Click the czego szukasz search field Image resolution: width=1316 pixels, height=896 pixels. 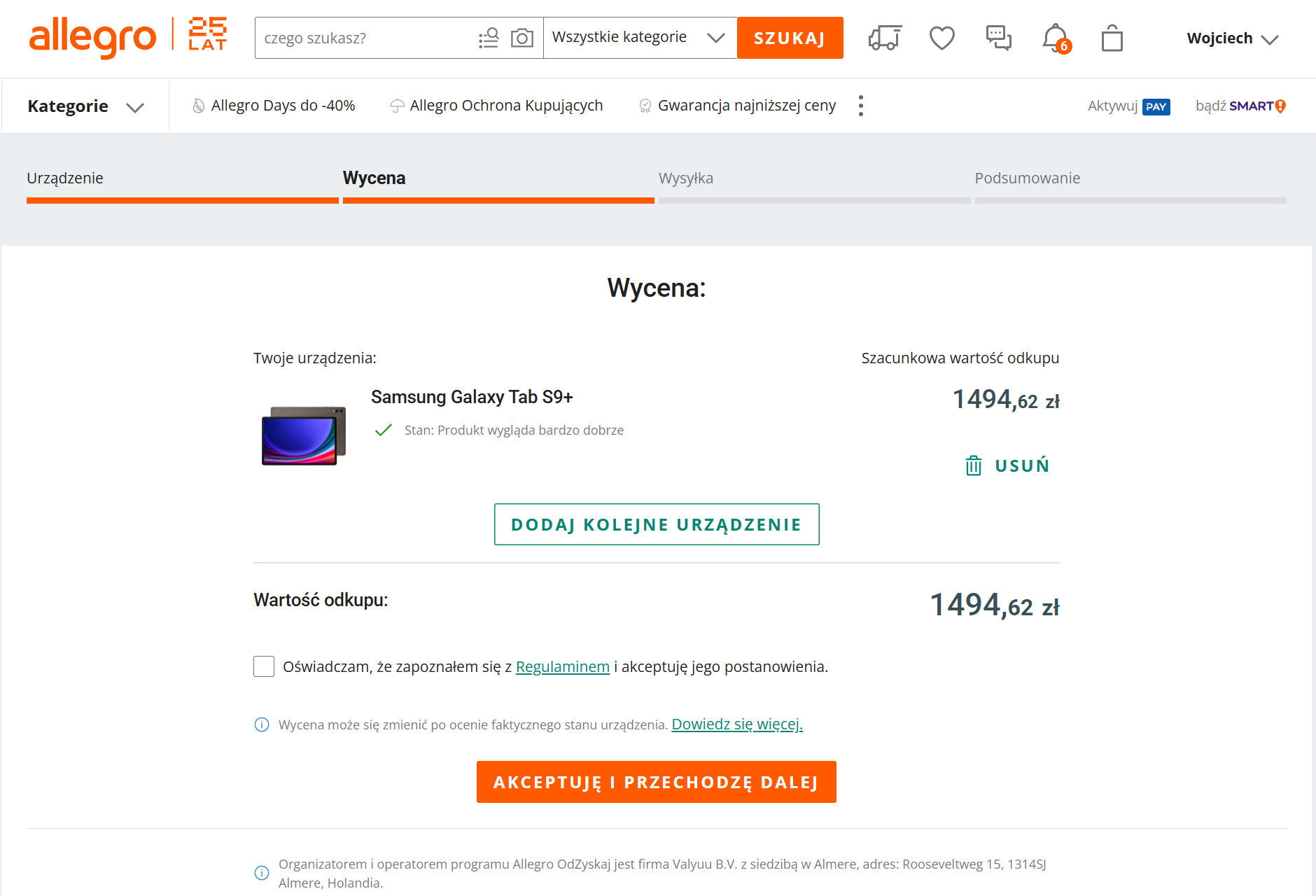coord(364,38)
